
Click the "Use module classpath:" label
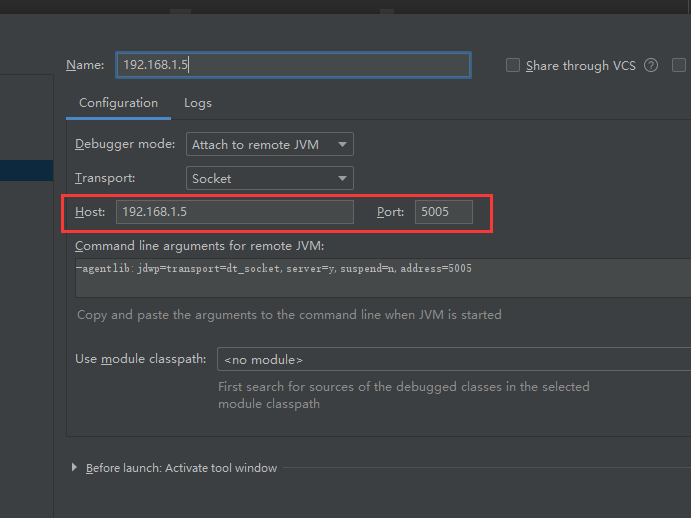click(141, 359)
